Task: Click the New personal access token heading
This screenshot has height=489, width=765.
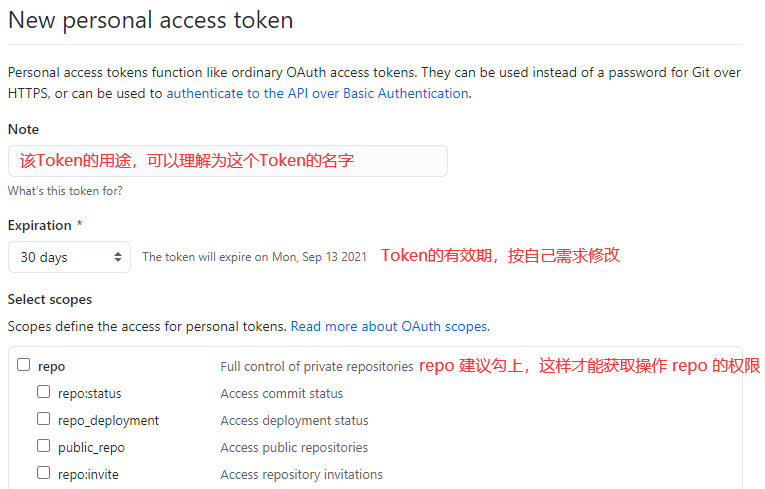Action: (151, 20)
